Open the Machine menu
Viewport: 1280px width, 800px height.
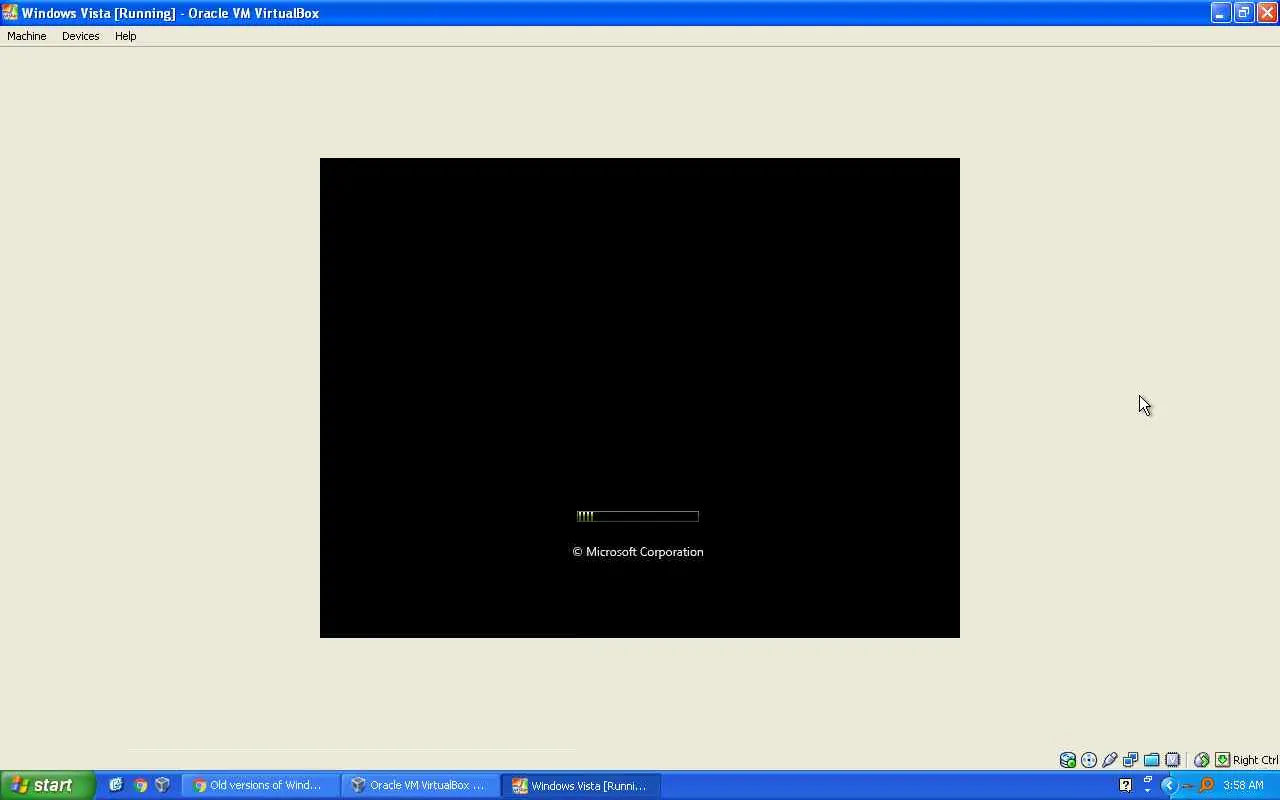tap(27, 36)
